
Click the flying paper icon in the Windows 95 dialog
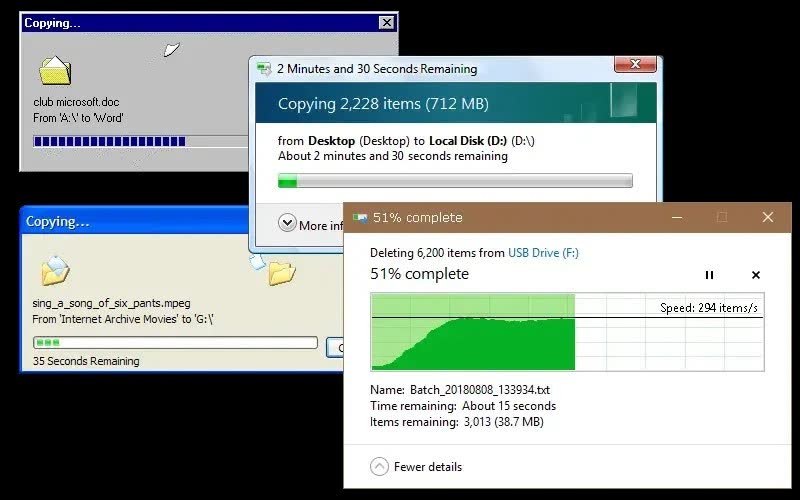pyautogui.click(x=171, y=49)
